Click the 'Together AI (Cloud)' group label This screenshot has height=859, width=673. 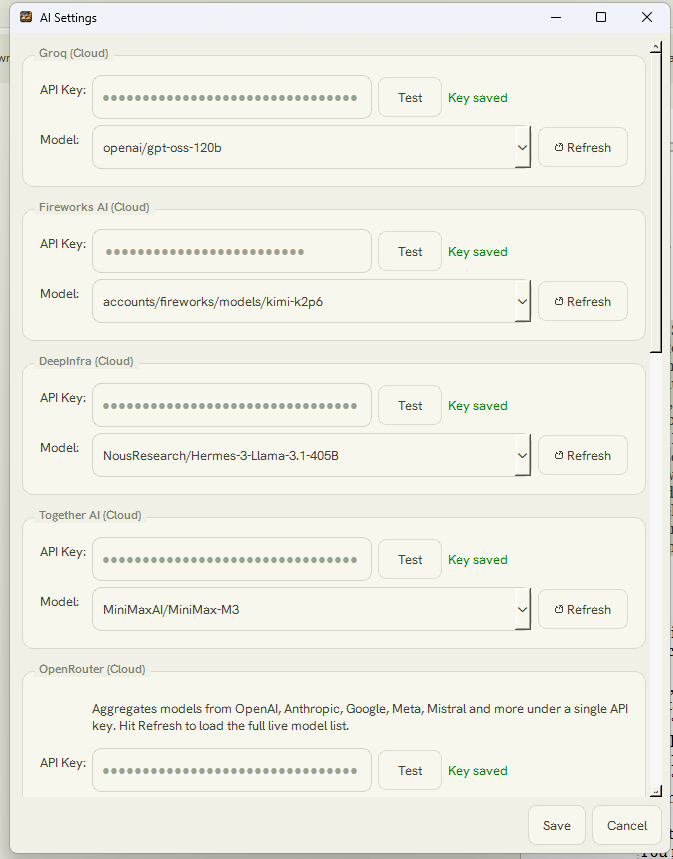pos(90,515)
